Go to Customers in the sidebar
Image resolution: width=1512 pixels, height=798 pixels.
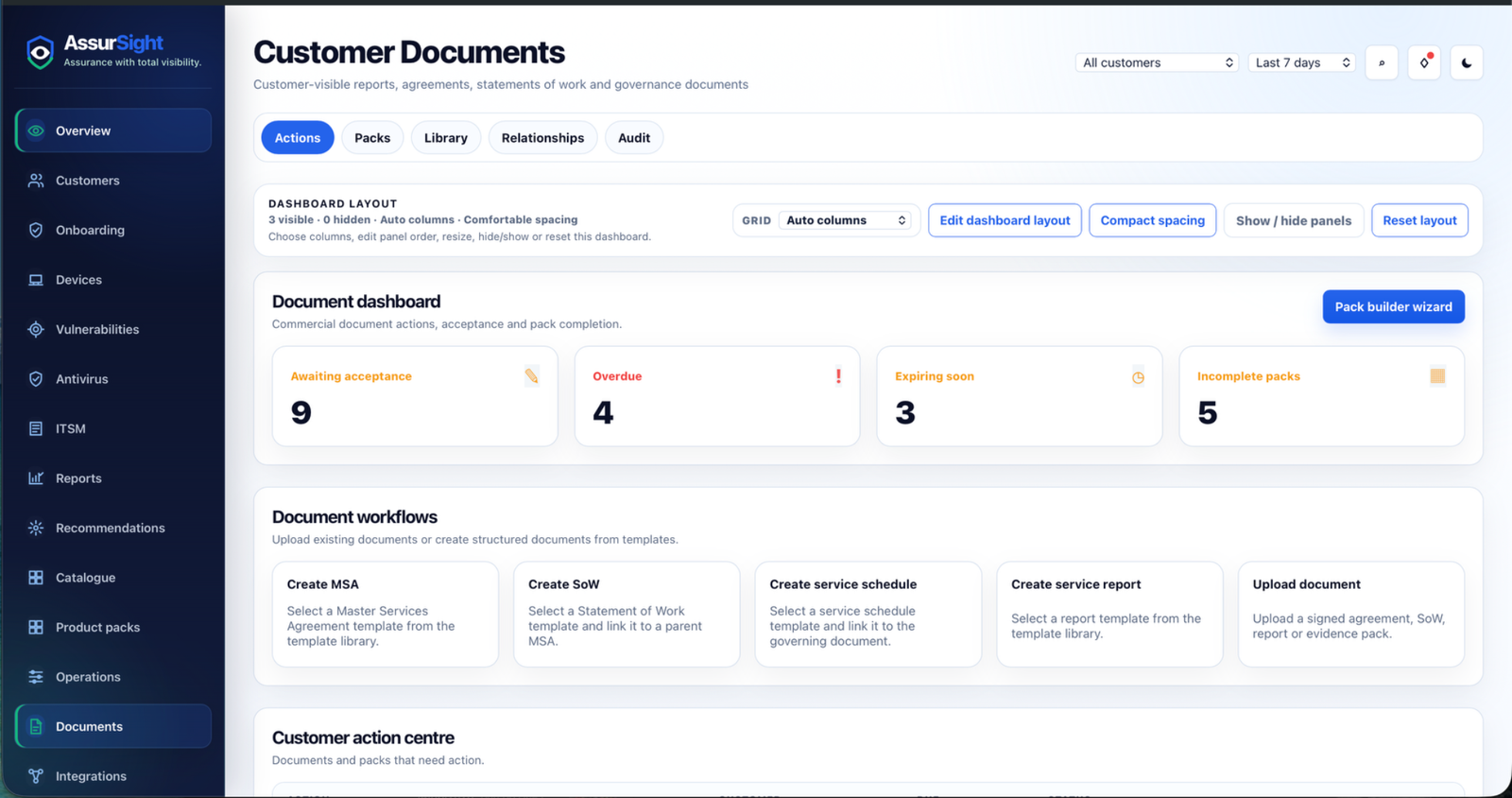[113, 181]
